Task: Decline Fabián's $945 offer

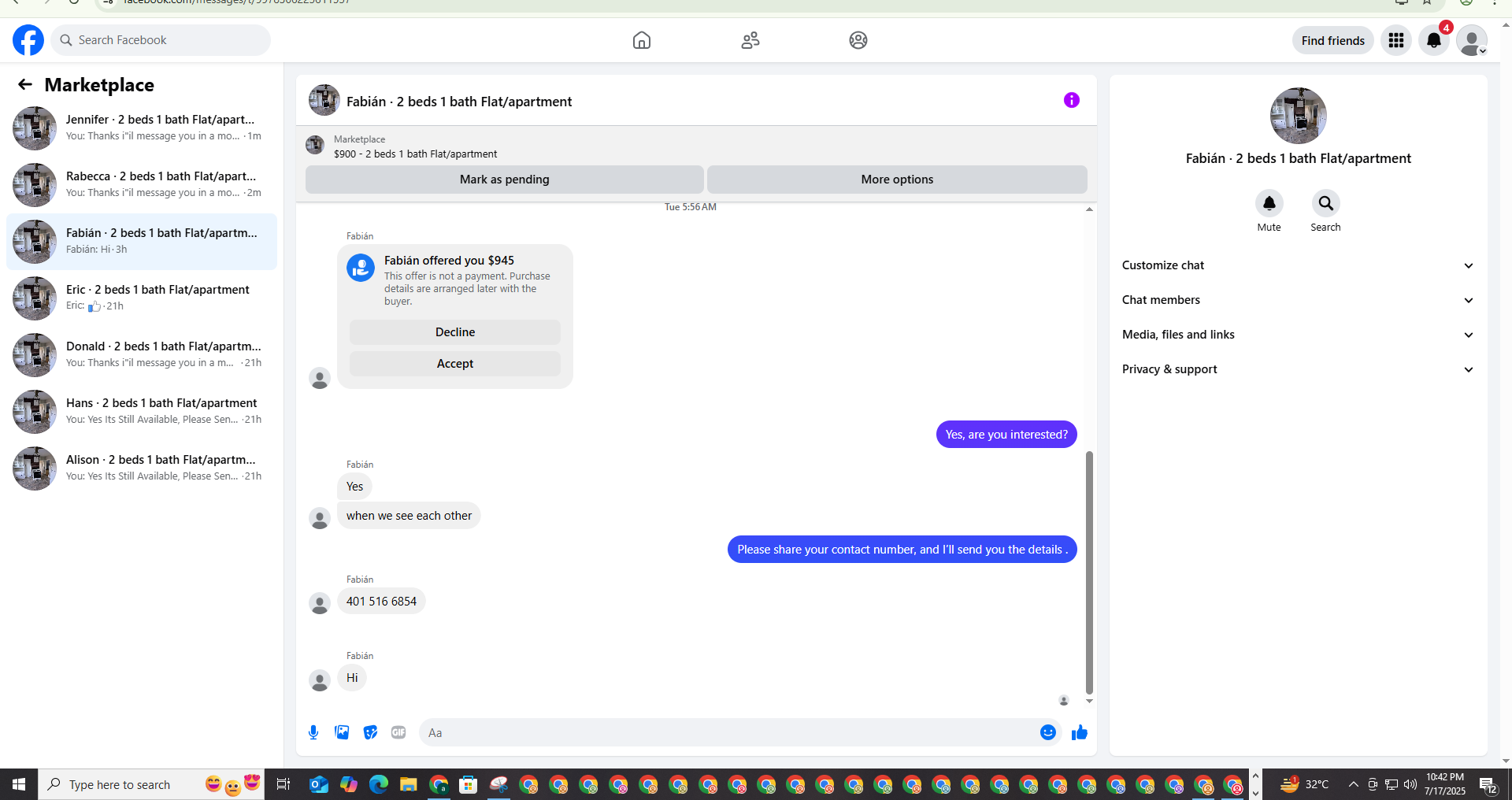Action: click(x=455, y=332)
